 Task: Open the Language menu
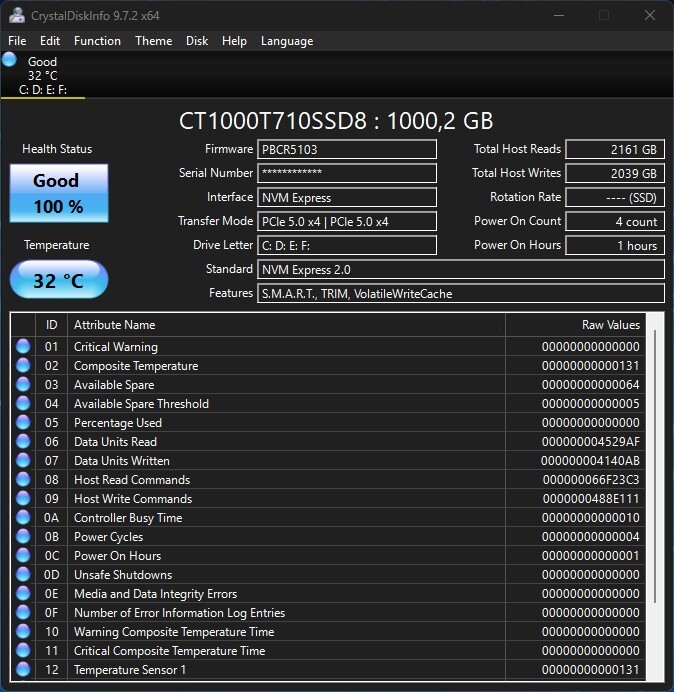[x=287, y=41]
